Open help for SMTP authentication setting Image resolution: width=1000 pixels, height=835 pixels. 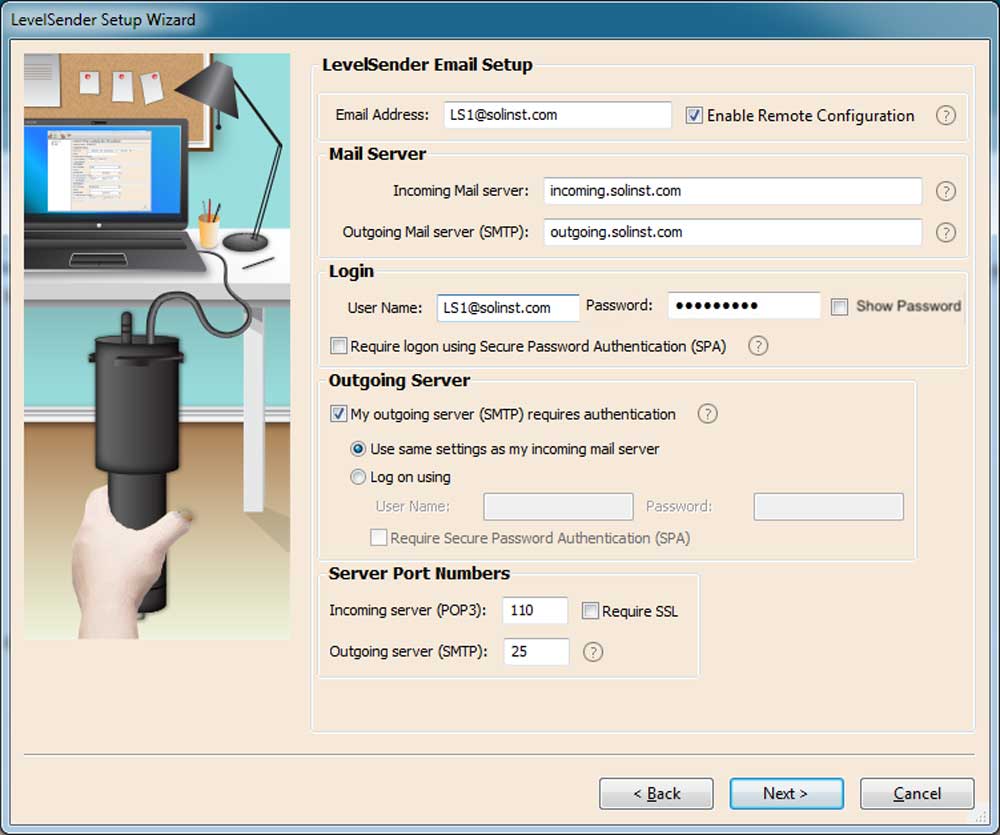707,413
